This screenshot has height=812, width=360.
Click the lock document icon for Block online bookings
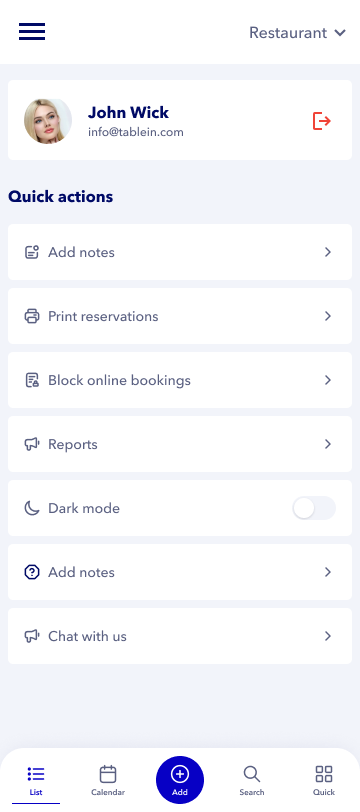click(32, 380)
